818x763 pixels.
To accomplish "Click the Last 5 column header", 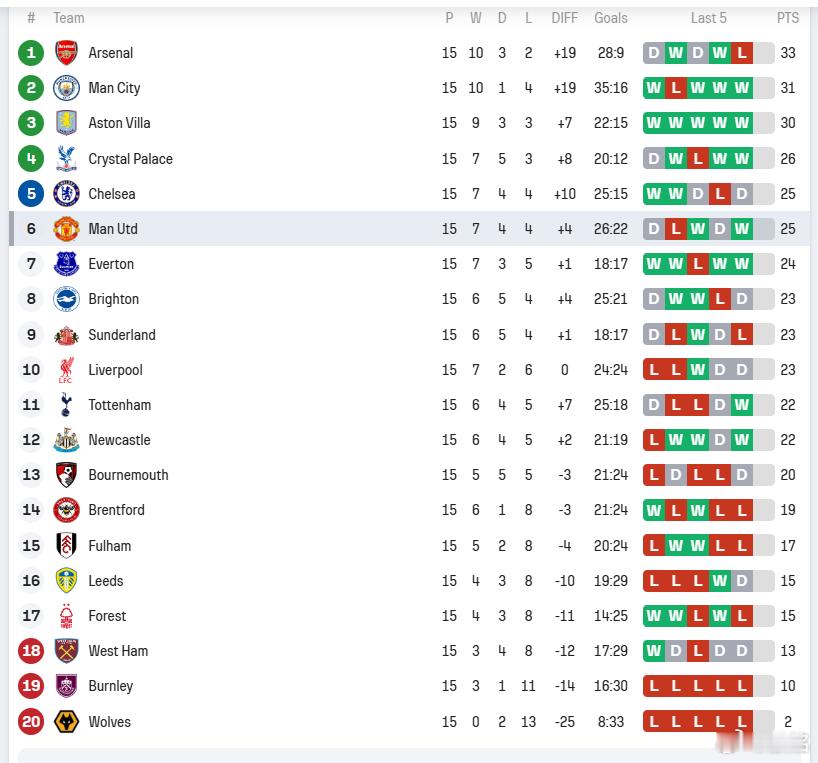I will pos(708,18).
